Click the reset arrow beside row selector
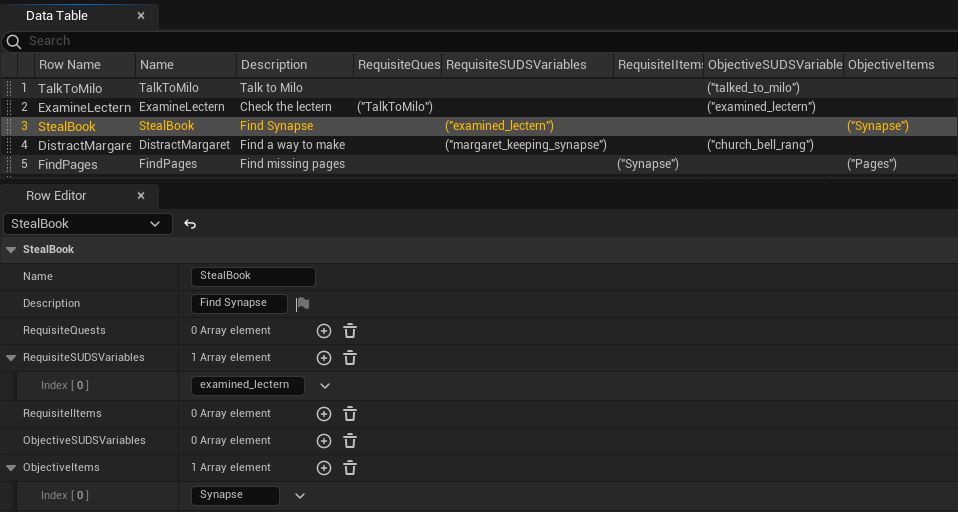The image size is (958, 512). (190, 224)
